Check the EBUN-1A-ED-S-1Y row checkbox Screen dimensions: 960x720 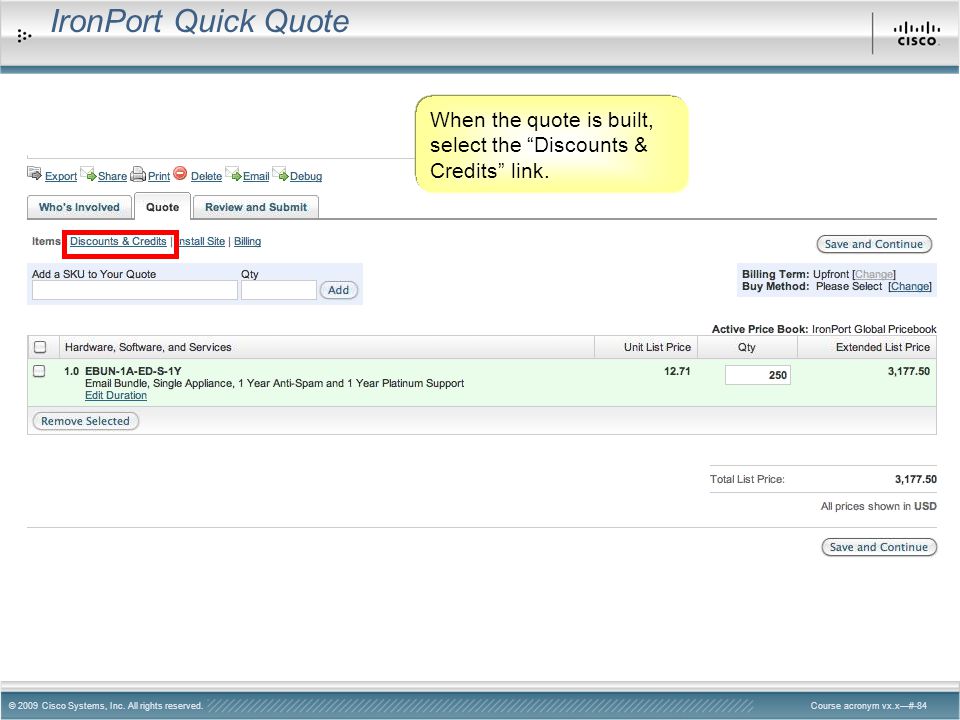click(x=39, y=371)
